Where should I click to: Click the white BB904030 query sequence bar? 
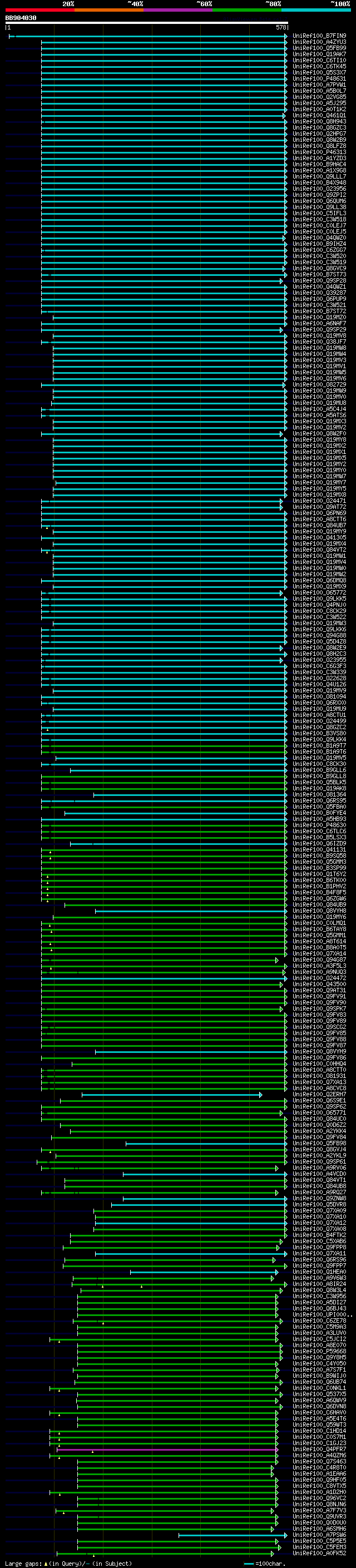(147, 23)
